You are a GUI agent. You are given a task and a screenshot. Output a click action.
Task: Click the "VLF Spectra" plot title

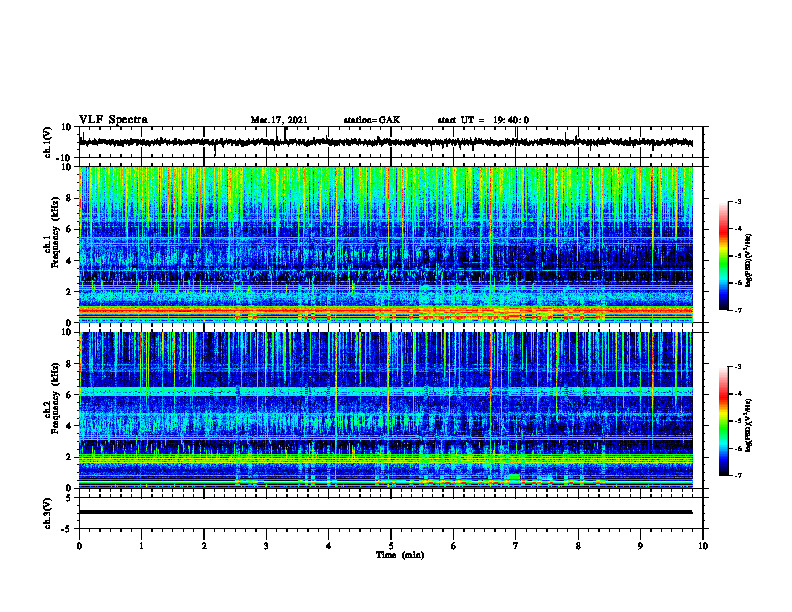pyautogui.click(x=113, y=120)
